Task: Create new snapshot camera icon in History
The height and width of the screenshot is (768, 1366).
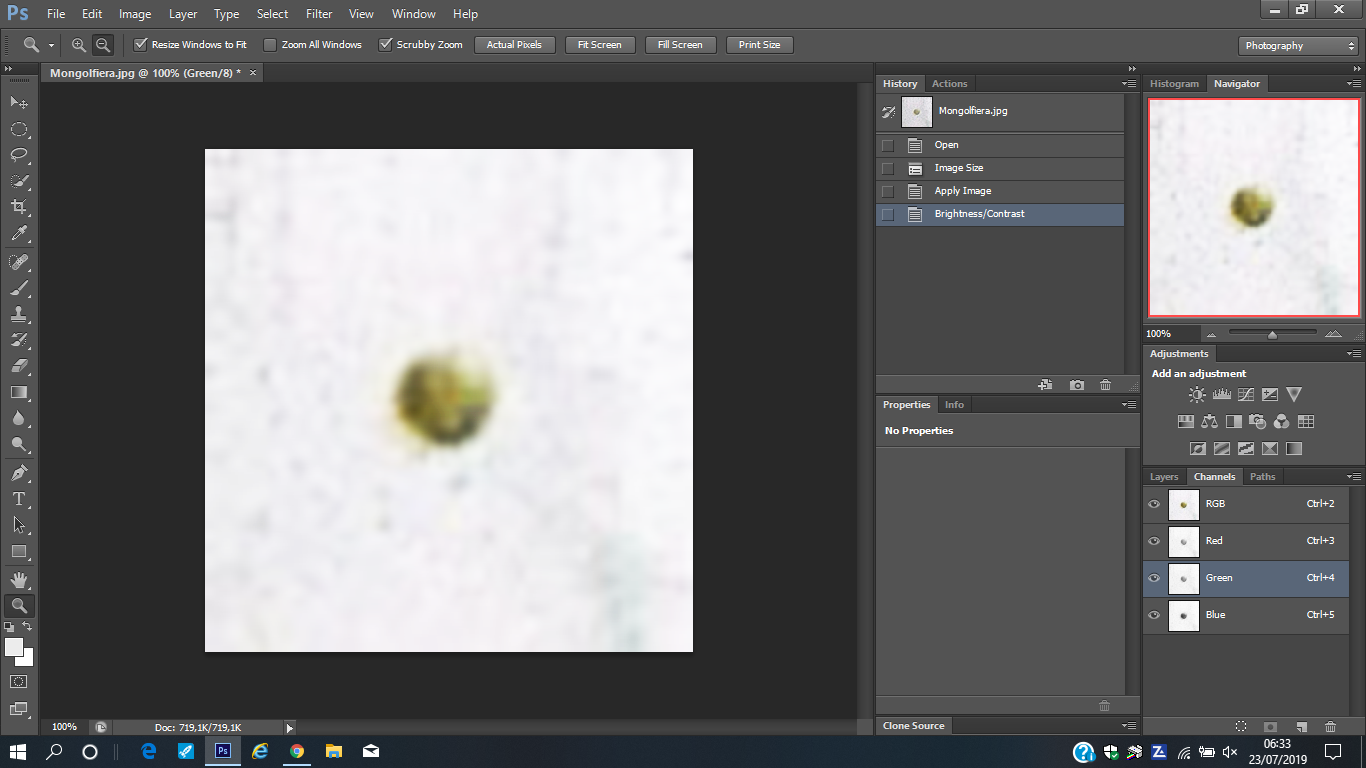Action: [1076, 385]
